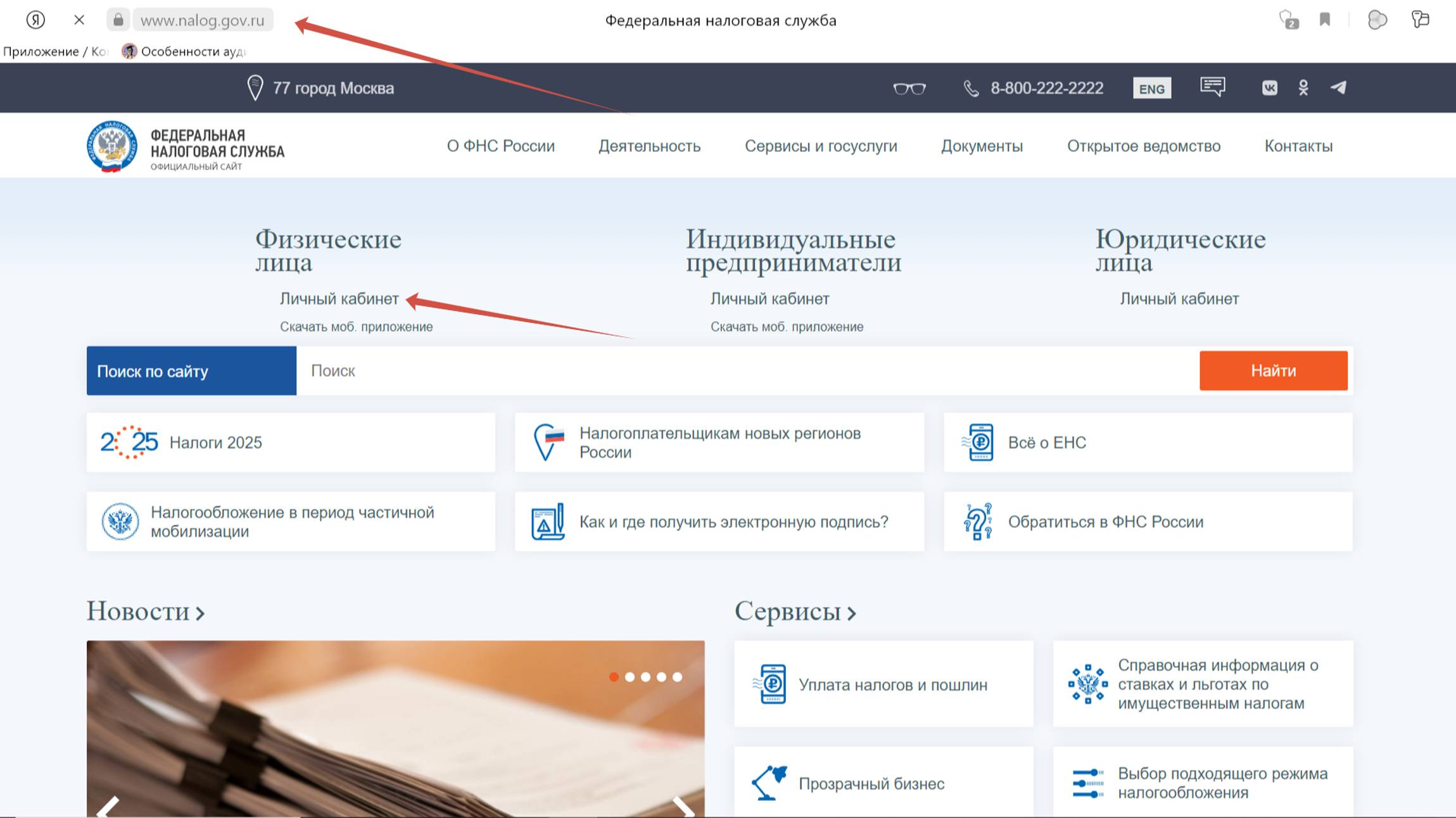The height and width of the screenshot is (818, 1456).
Task: Click the Odnoklassniki social icon
Action: point(1303,88)
